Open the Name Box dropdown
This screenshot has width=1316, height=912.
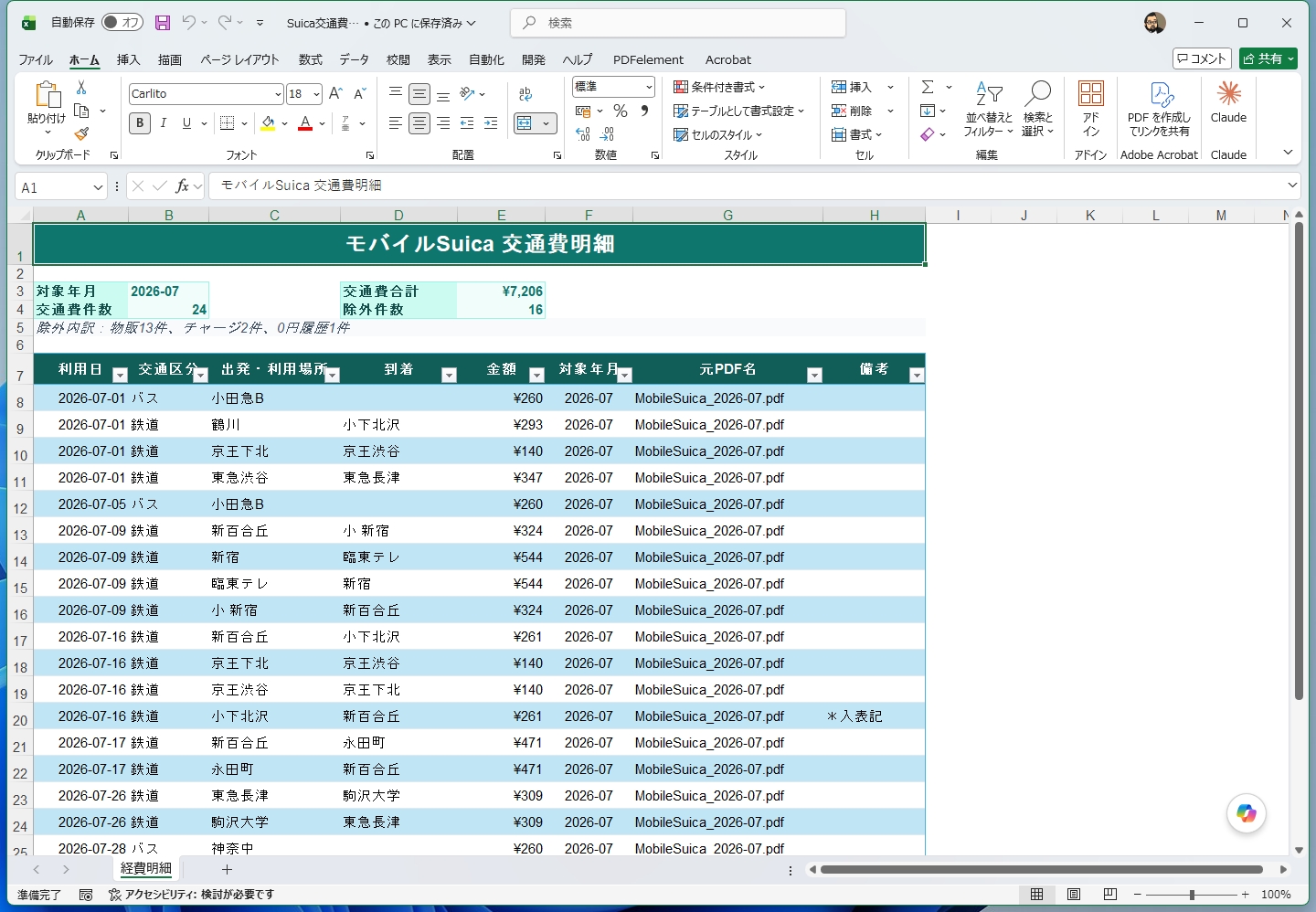pyautogui.click(x=98, y=187)
